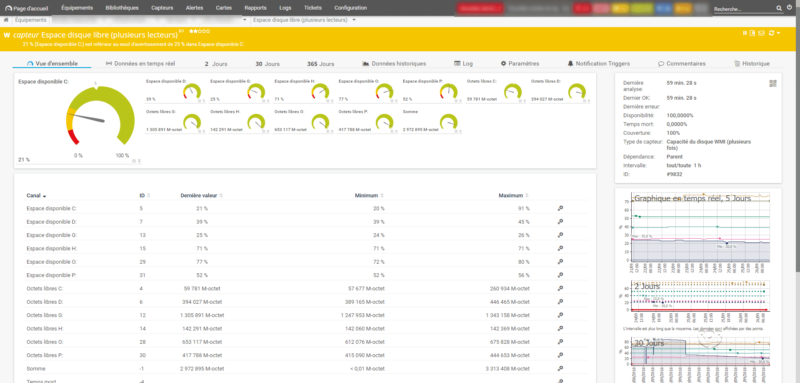Switch to the Notification Triggers tab
The height and width of the screenshot is (383, 800).
point(598,64)
